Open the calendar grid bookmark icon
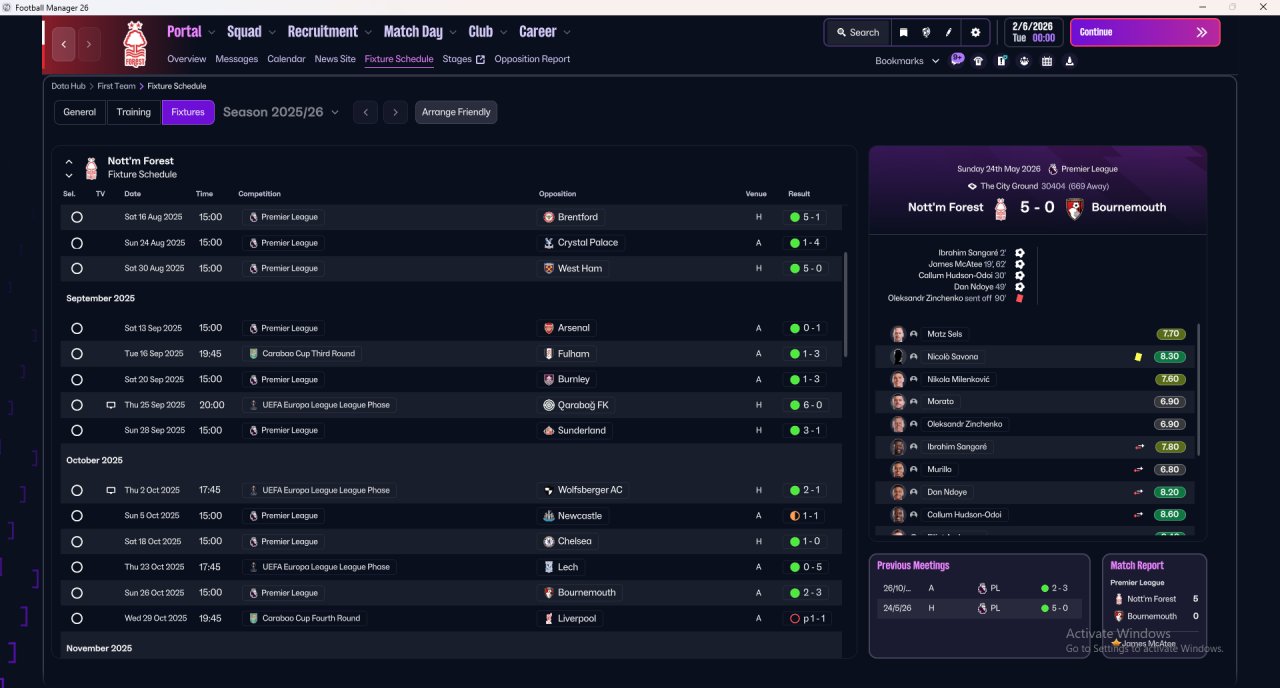Screen dimensions: 1280x688 1047,61
